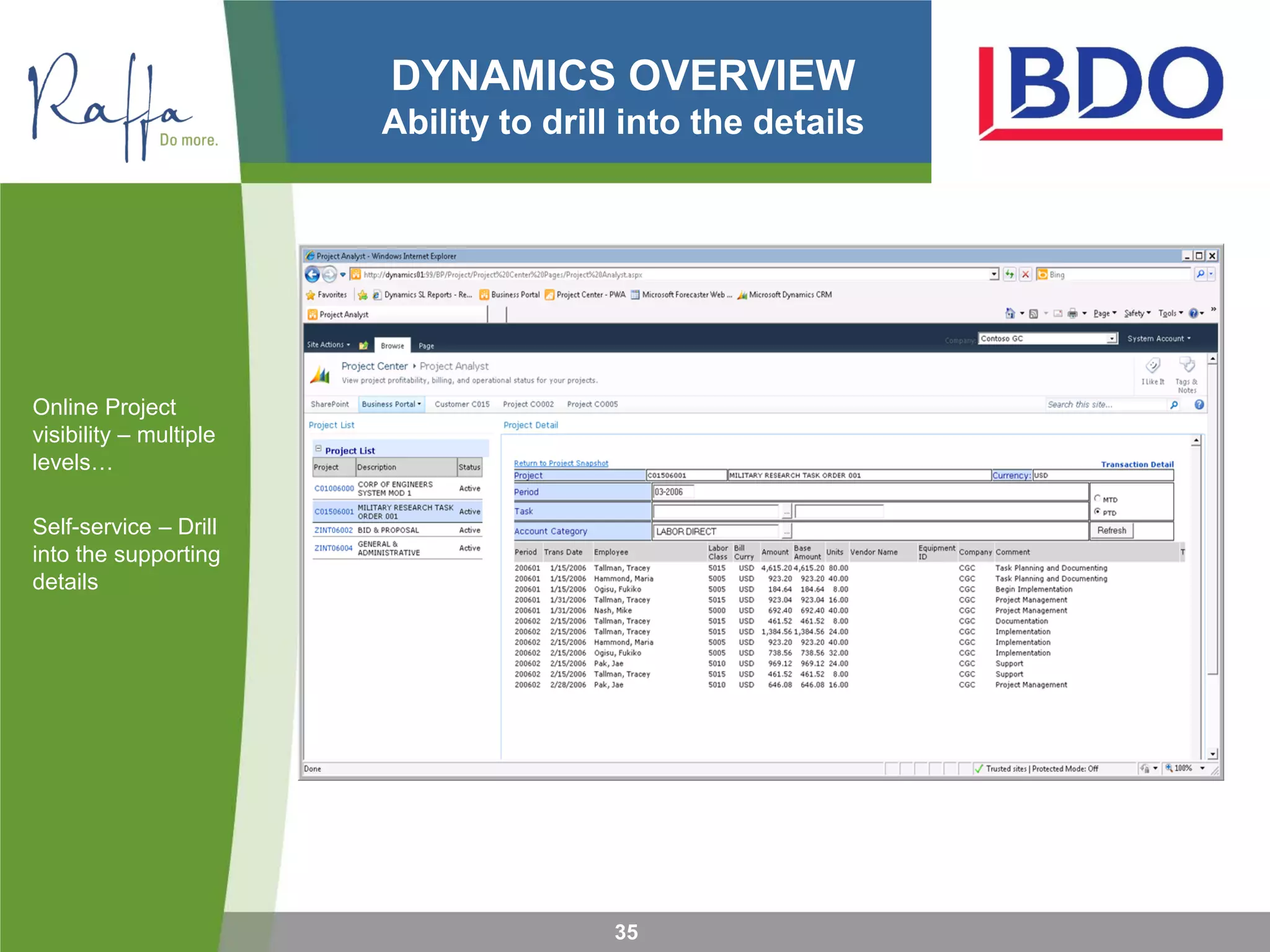Open the Customer C015 navigation item
The image size is (1270, 952).
click(462, 404)
